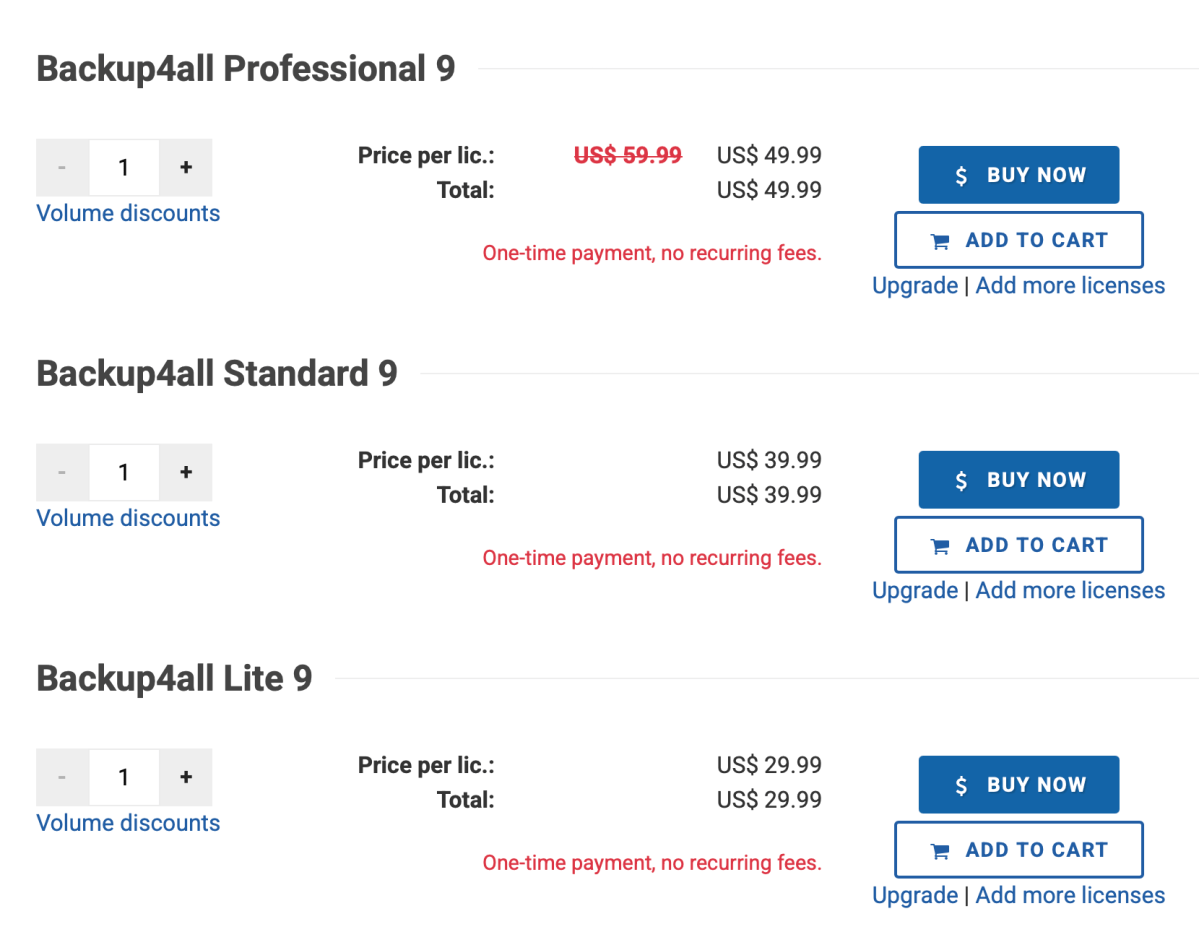The height and width of the screenshot is (932, 1199).
Task: Focus the Lite 9 quantity field
Action: click(124, 778)
